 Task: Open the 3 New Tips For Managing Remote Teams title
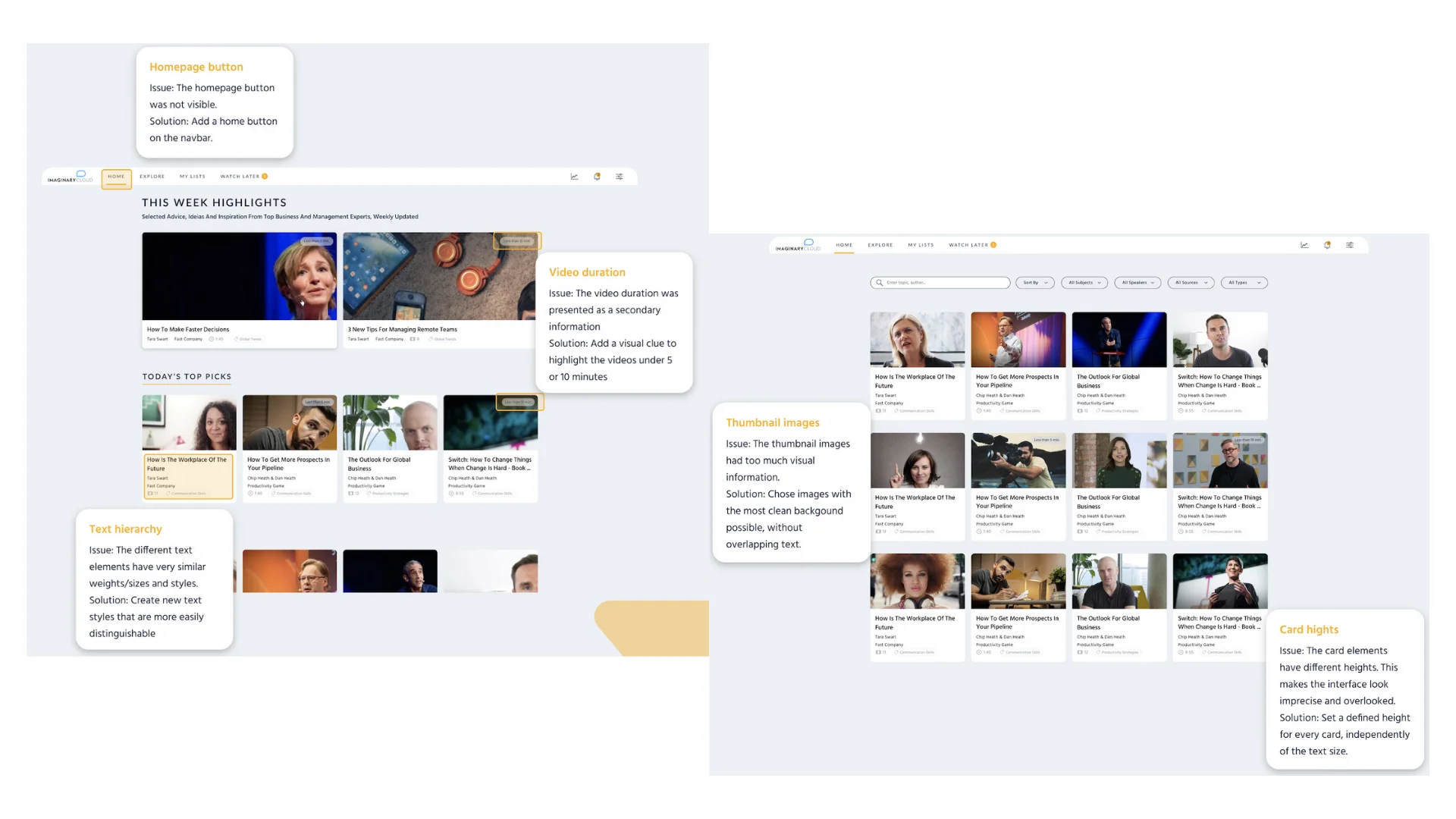[403, 330]
